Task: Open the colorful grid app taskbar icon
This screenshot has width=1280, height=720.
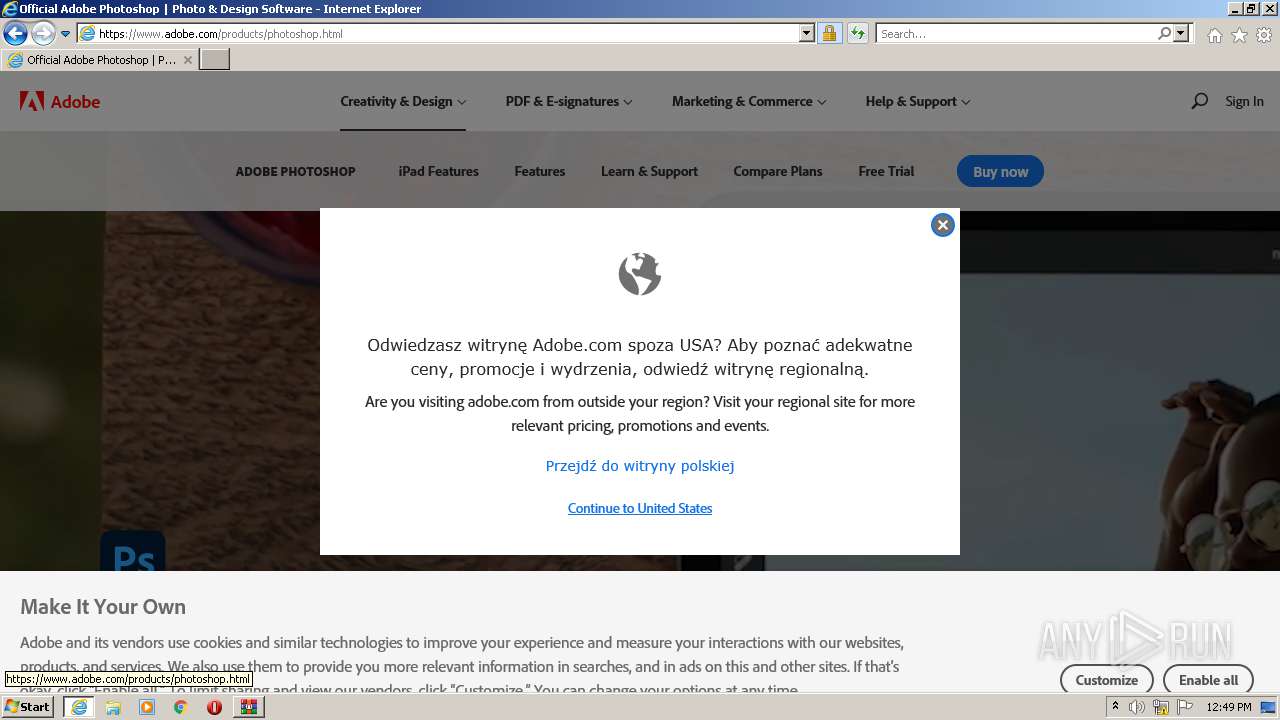Action: [248, 707]
